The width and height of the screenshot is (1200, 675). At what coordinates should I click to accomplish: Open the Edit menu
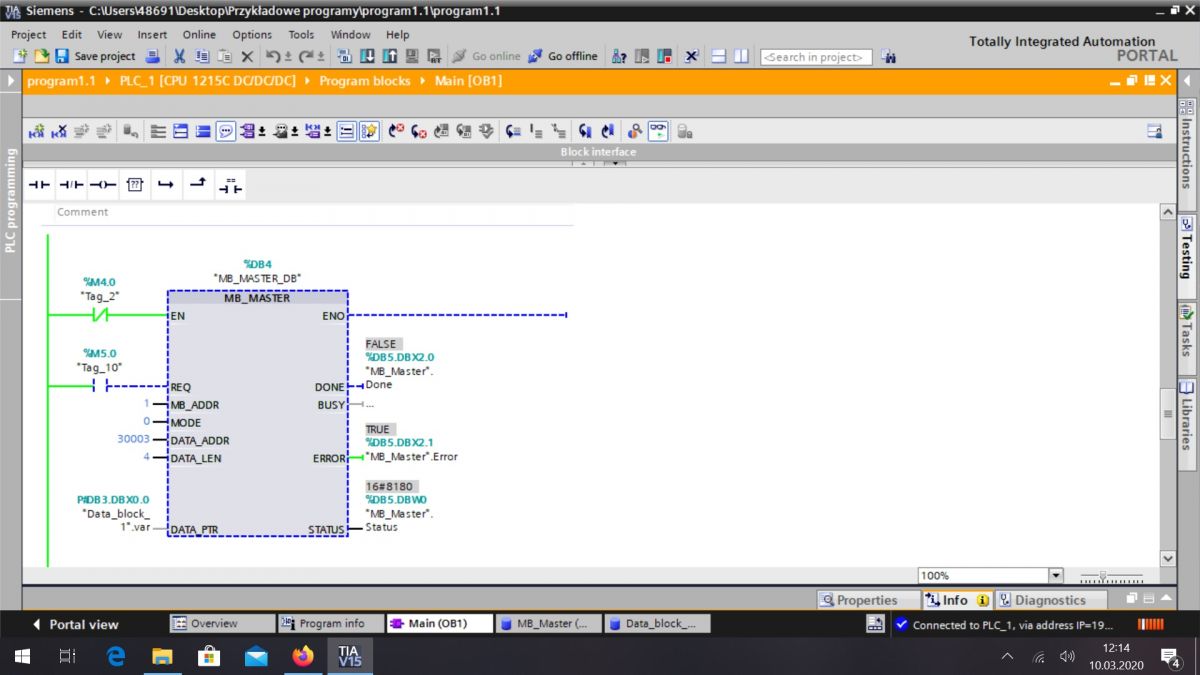tap(71, 34)
